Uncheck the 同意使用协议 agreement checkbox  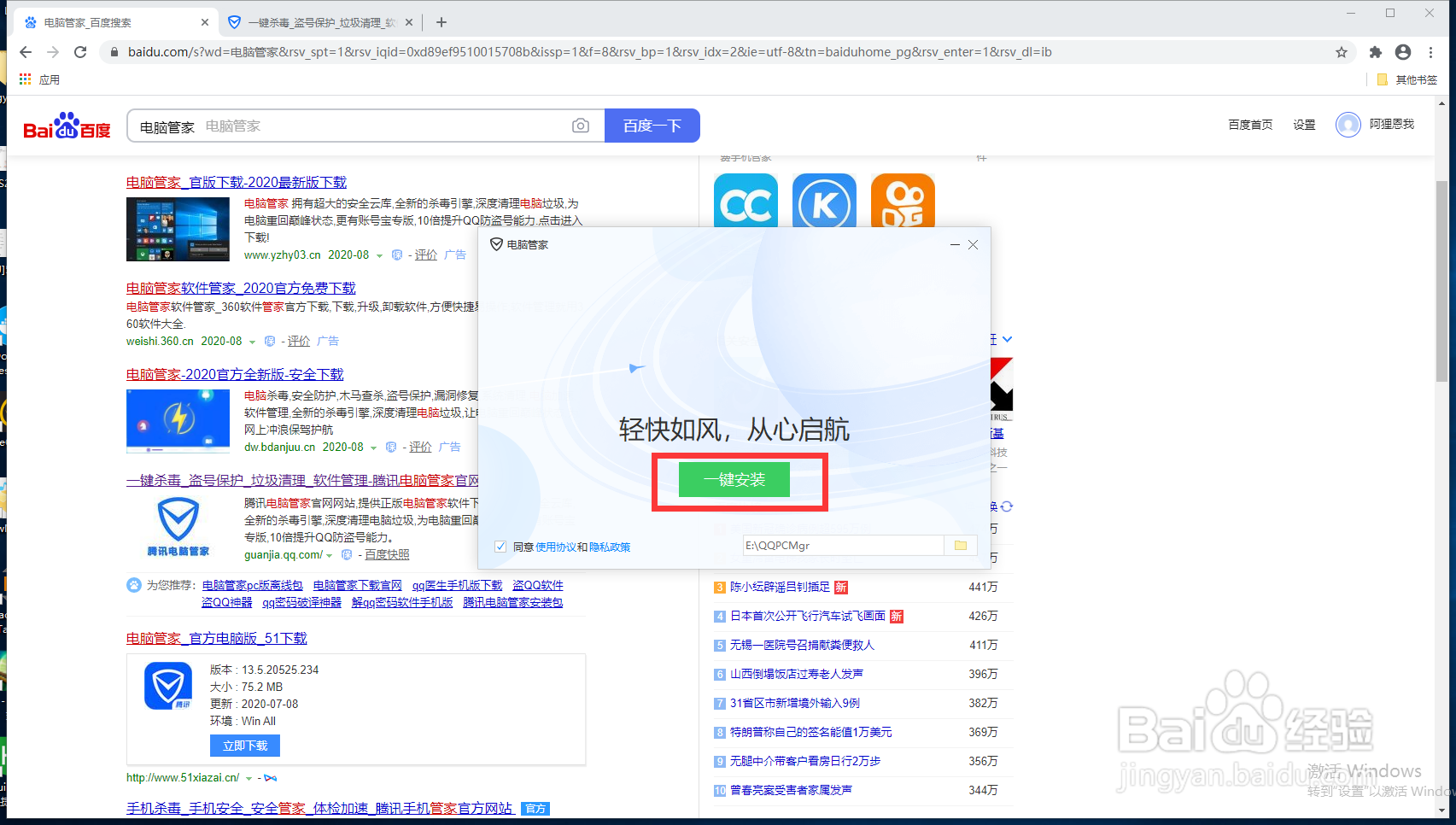tap(500, 547)
